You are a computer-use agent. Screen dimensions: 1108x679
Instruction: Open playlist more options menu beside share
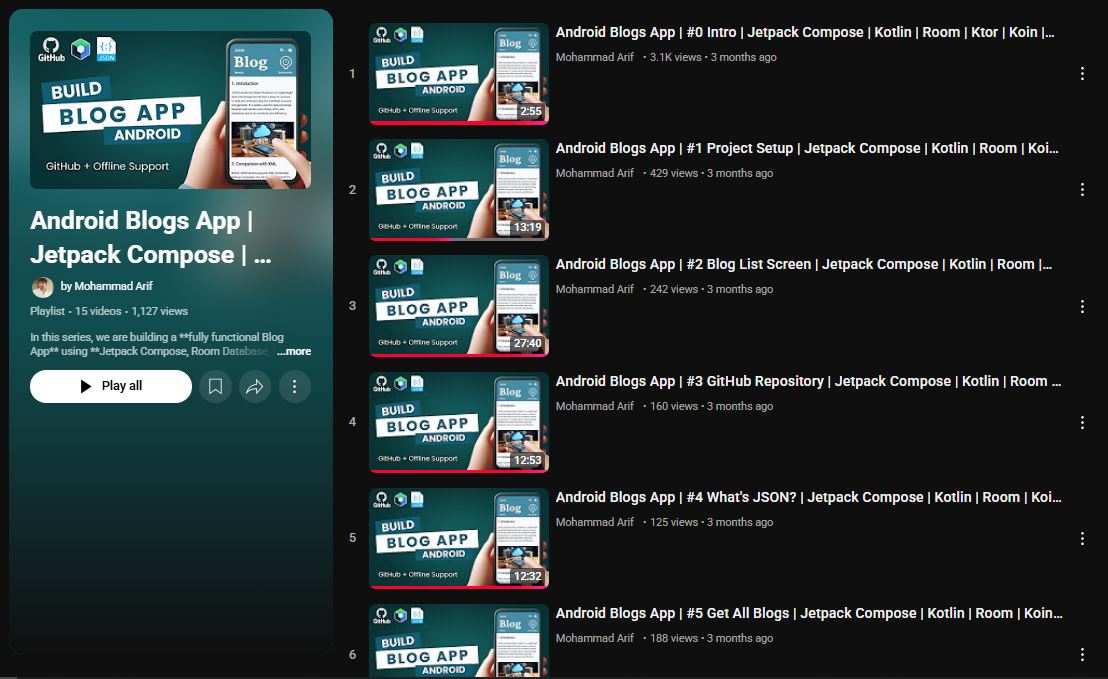click(295, 386)
